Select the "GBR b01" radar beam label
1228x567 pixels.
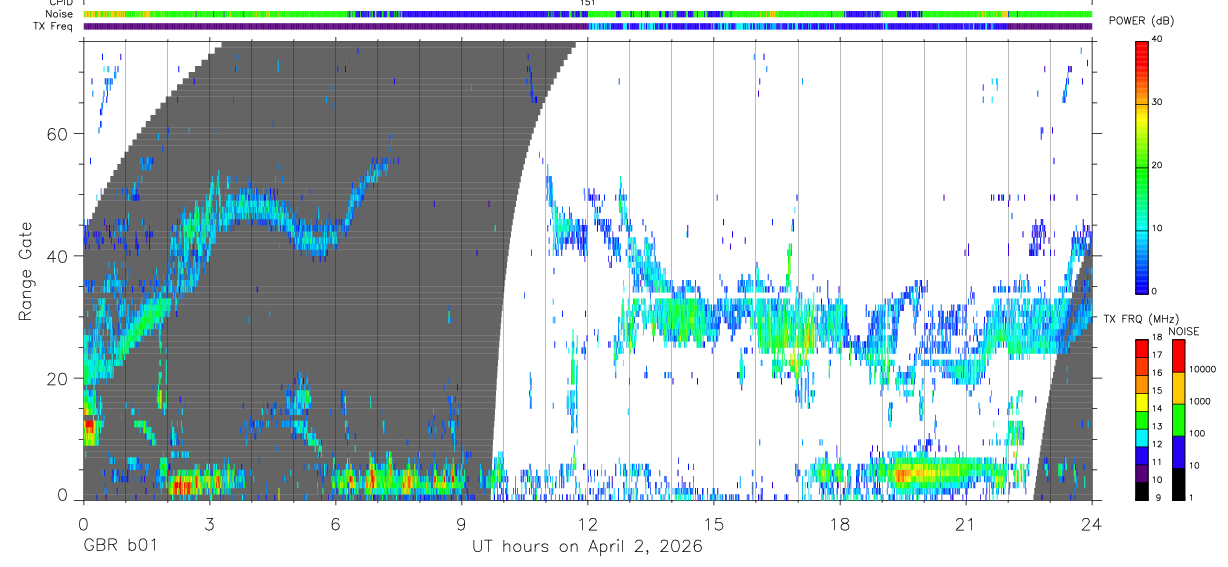tap(119, 547)
